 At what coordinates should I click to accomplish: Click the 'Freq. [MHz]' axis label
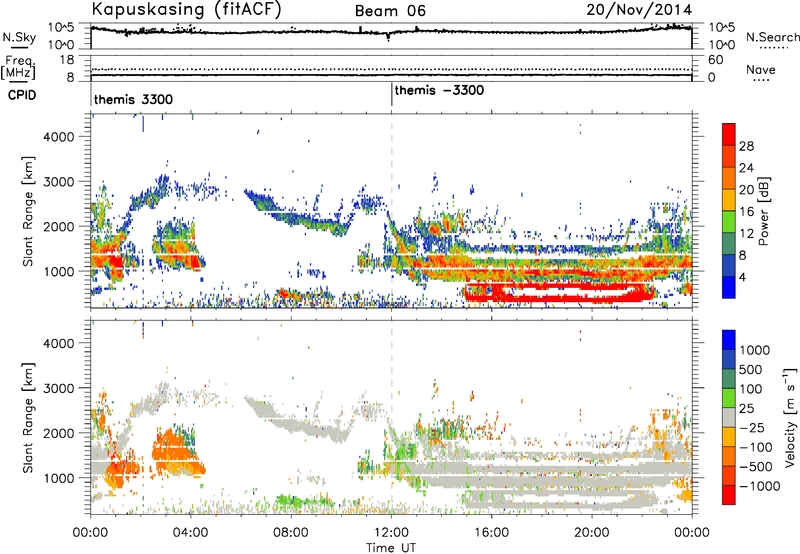coord(18,68)
